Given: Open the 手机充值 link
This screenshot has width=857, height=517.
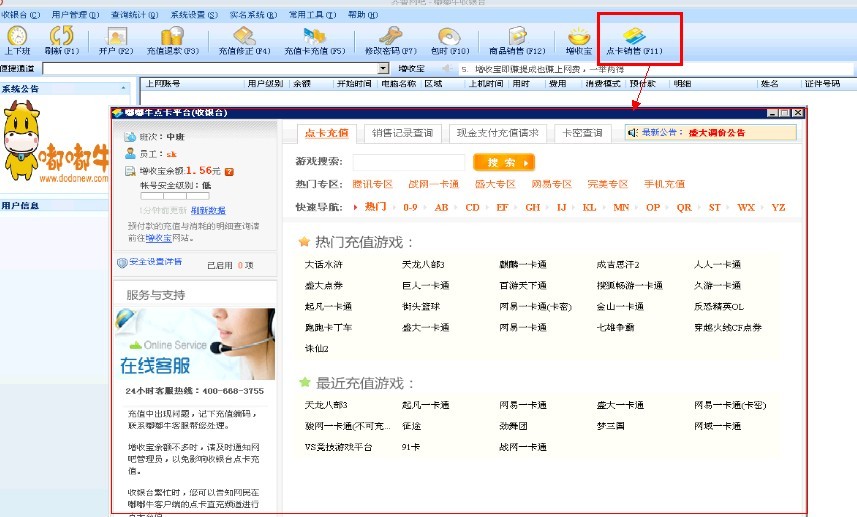Looking at the screenshot, I should tap(664, 184).
